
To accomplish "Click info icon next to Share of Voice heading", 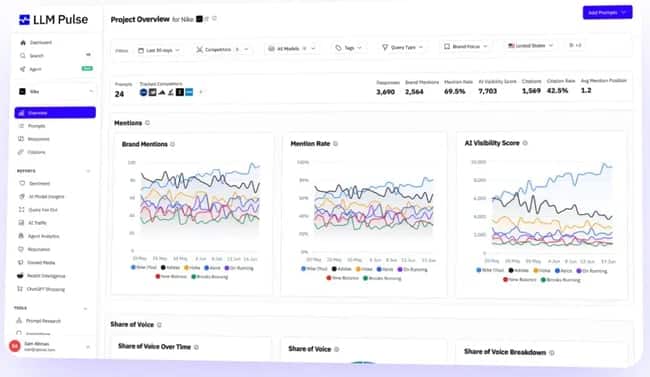I will click(x=160, y=325).
